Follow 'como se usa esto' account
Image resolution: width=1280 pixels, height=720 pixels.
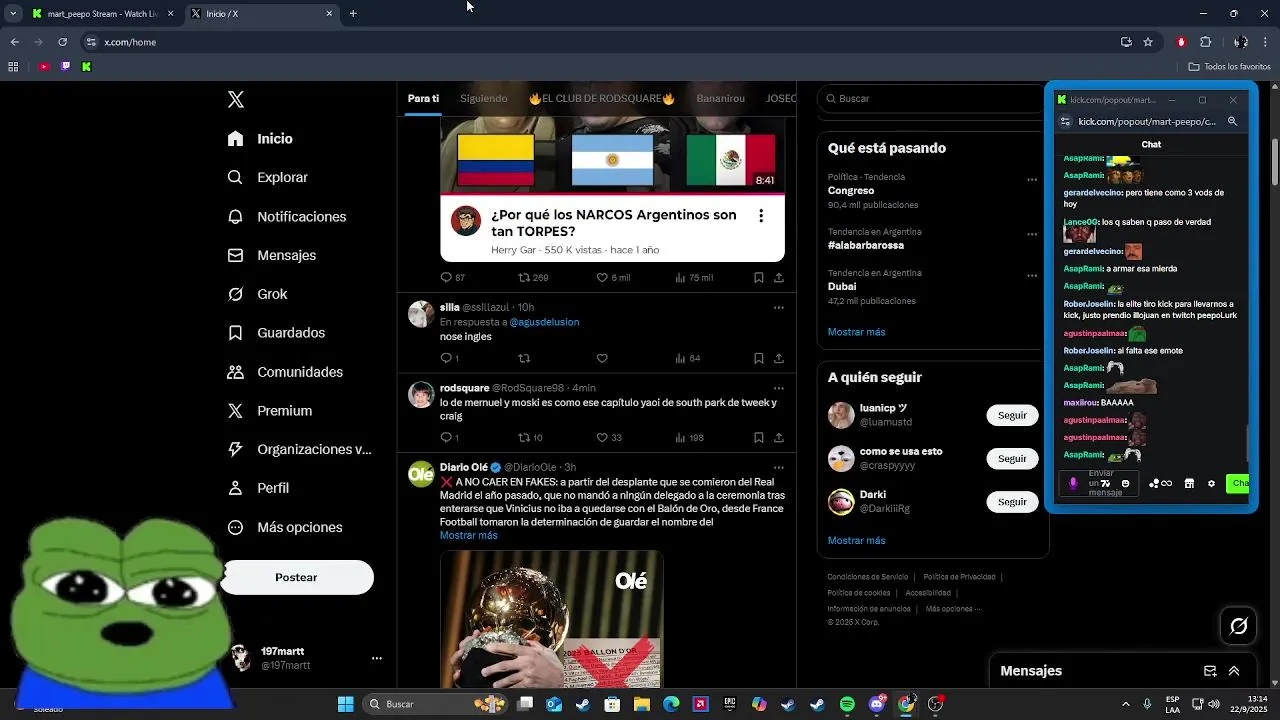coord(1012,458)
